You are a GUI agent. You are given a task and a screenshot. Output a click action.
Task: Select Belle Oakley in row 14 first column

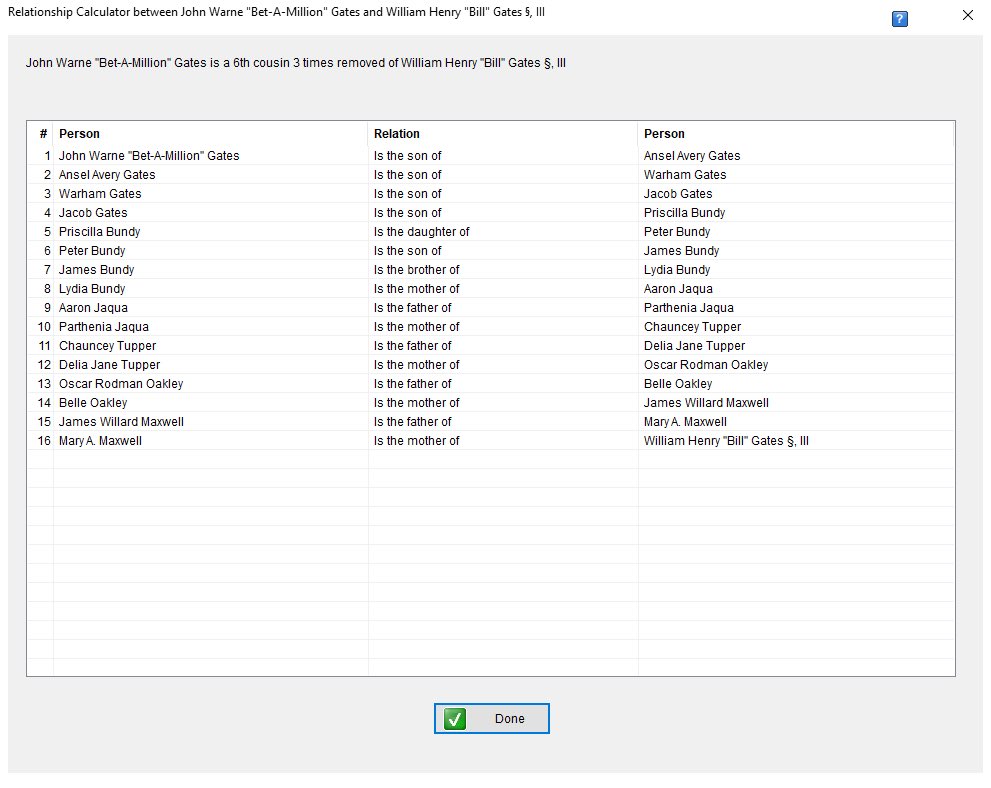[93, 403]
